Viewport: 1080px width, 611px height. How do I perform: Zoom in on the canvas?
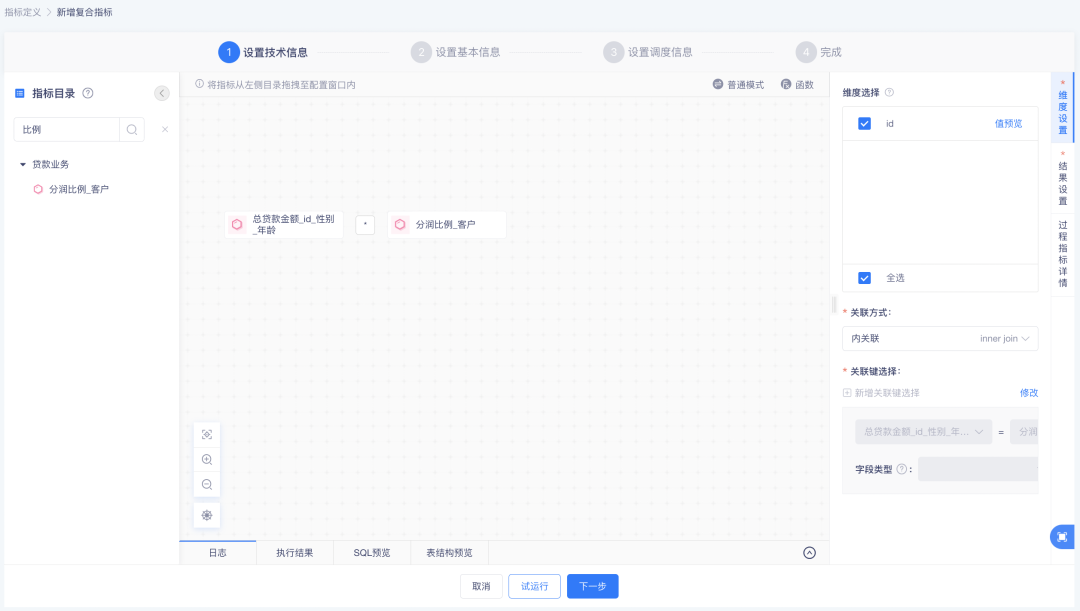[x=207, y=460]
